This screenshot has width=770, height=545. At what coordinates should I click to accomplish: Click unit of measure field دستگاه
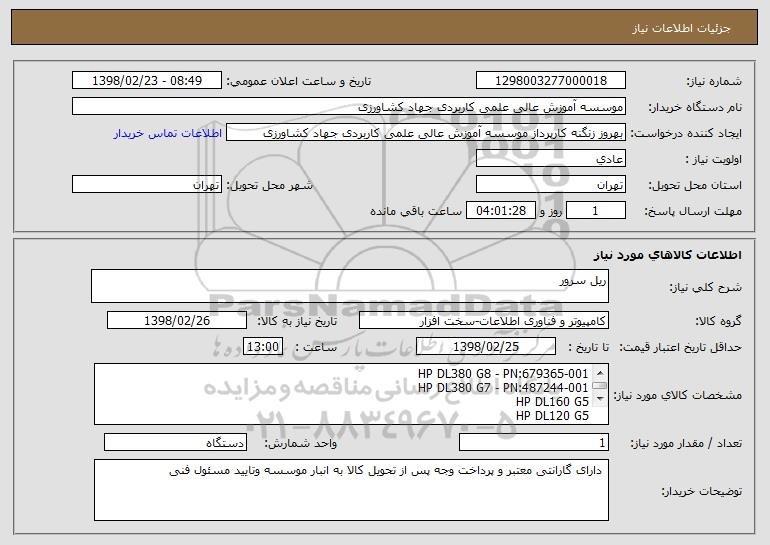[x=175, y=443]
